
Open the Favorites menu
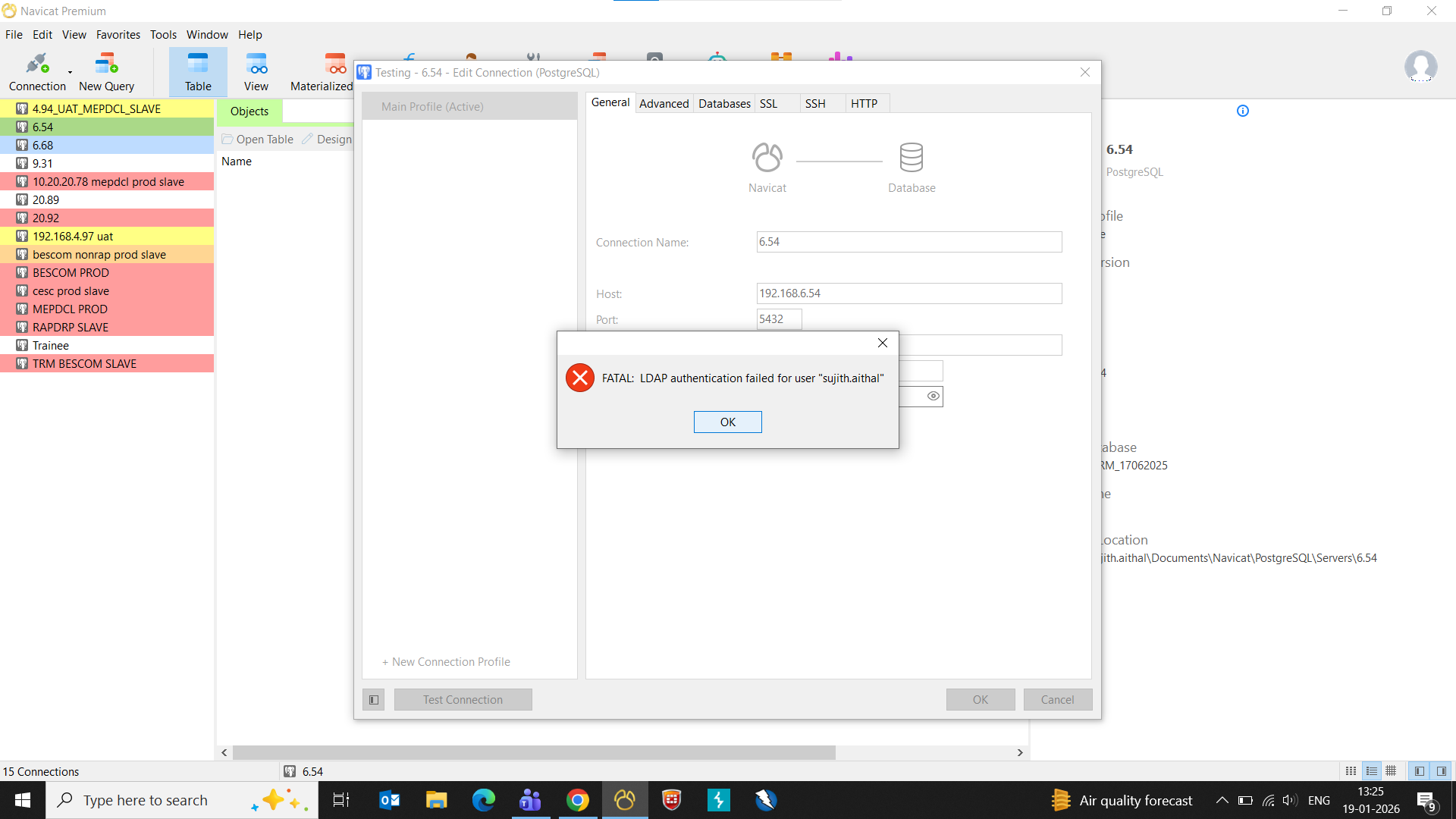pyautogui.click(x=118, y=35)
